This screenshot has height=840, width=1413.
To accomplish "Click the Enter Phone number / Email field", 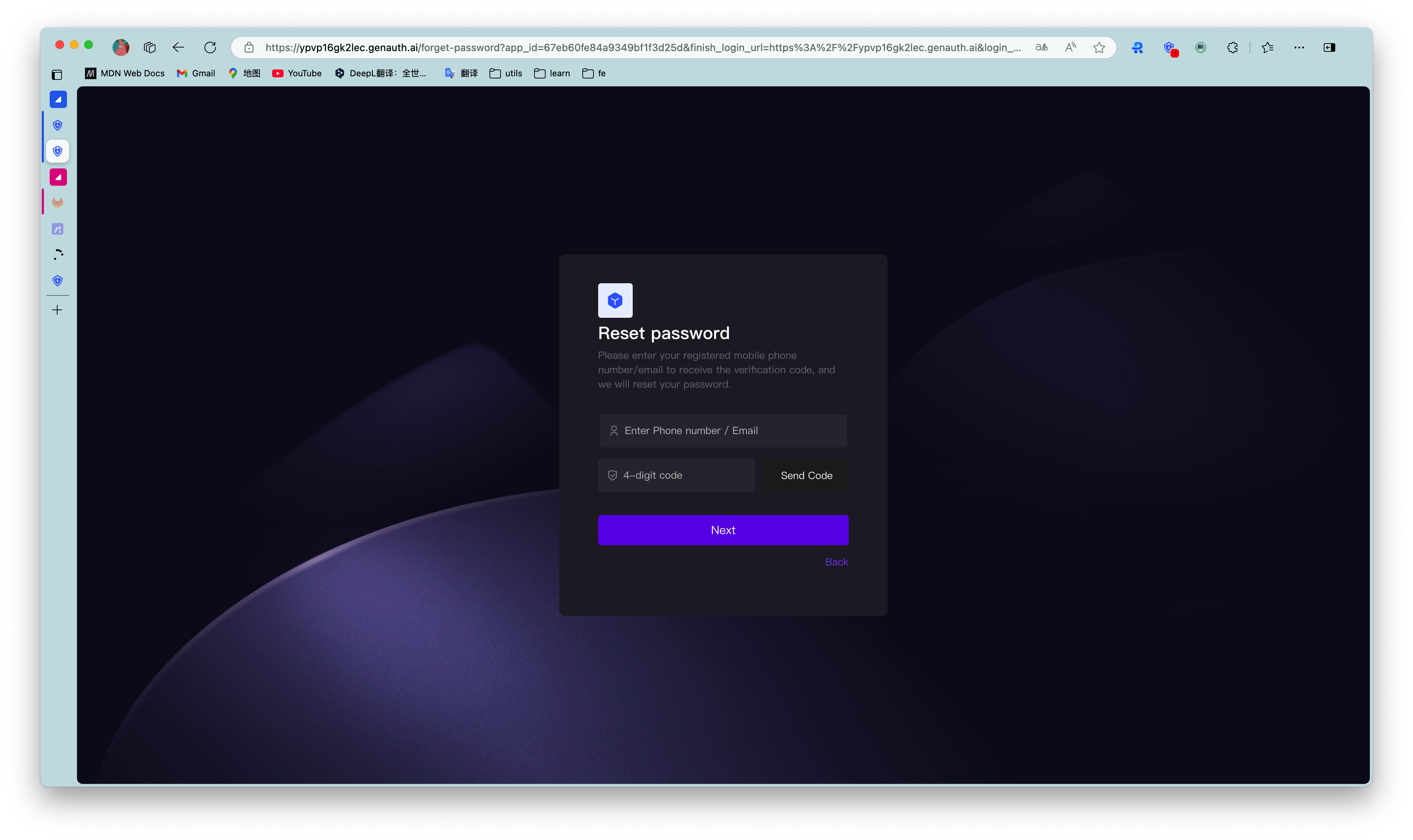I will point(723,430).
